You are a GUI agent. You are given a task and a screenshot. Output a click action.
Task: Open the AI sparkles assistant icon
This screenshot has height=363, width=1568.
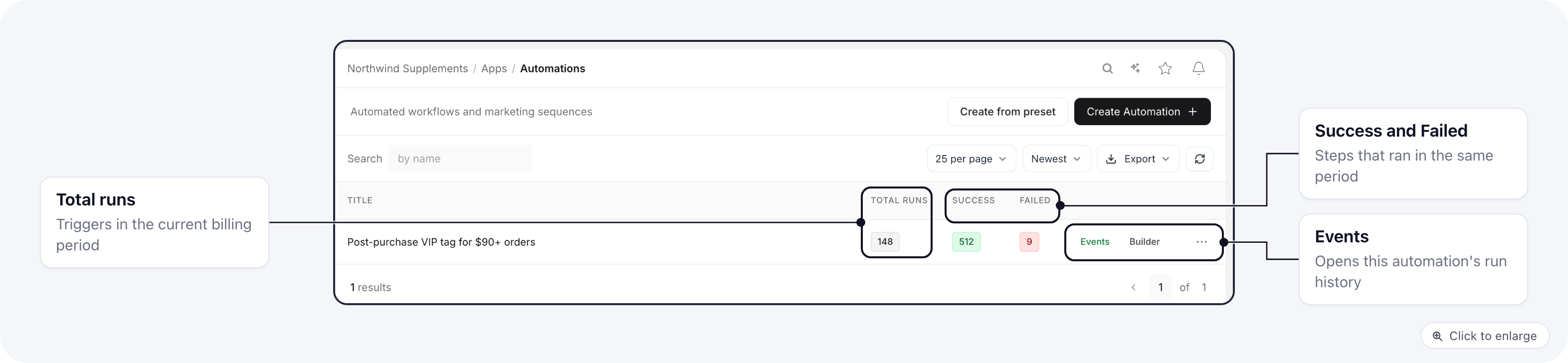pos(1135,68)
